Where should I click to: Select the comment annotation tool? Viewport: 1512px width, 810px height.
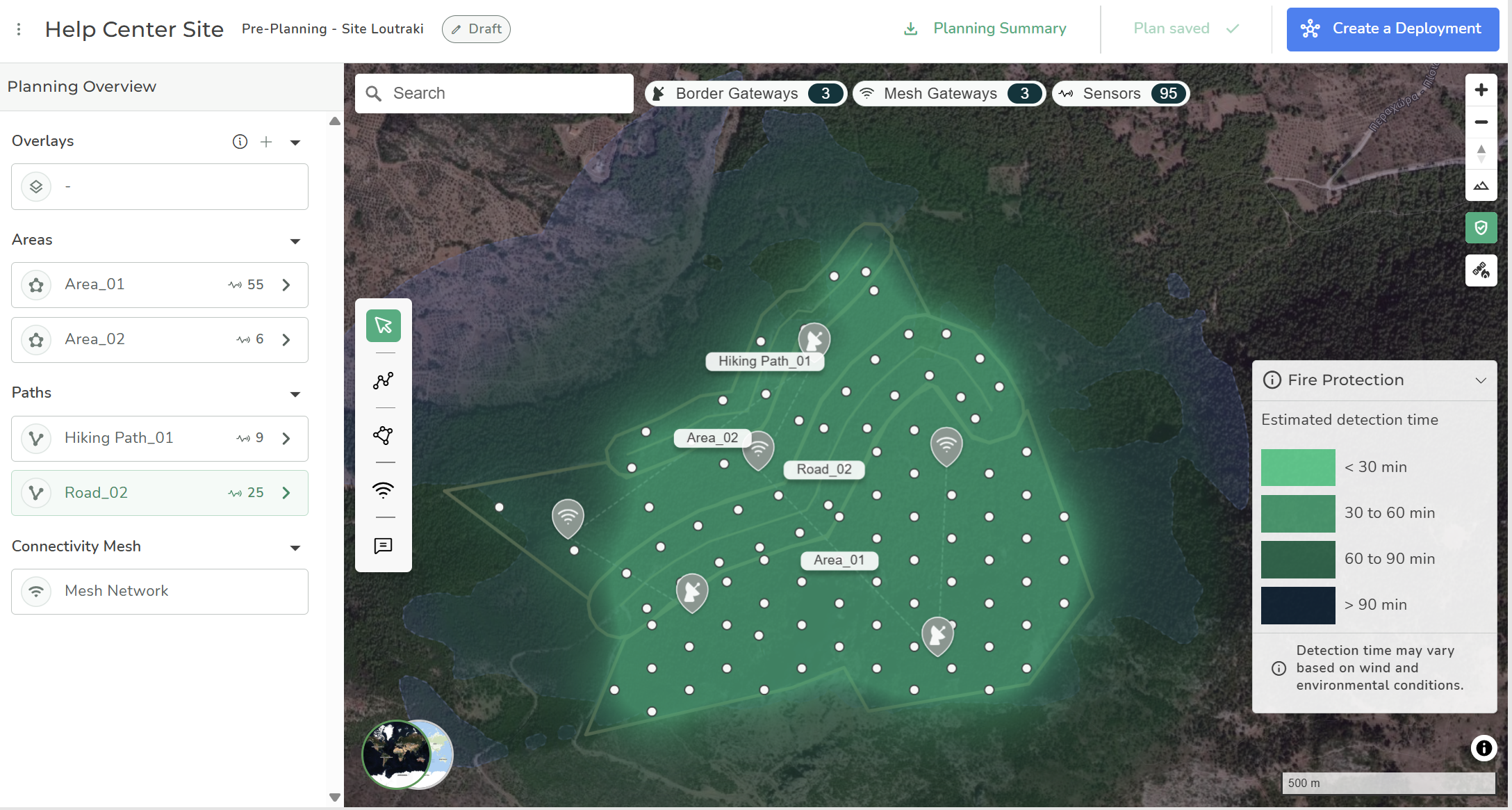[x=383, y=546]
